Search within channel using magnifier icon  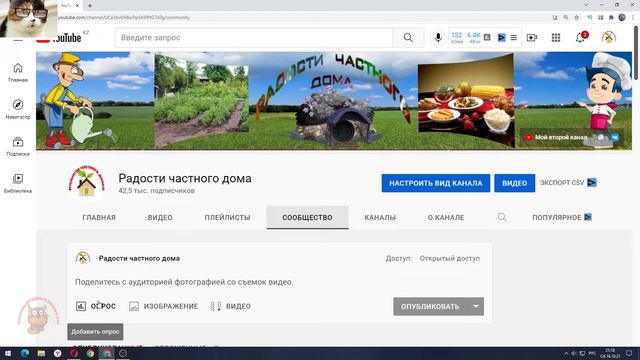502,217
